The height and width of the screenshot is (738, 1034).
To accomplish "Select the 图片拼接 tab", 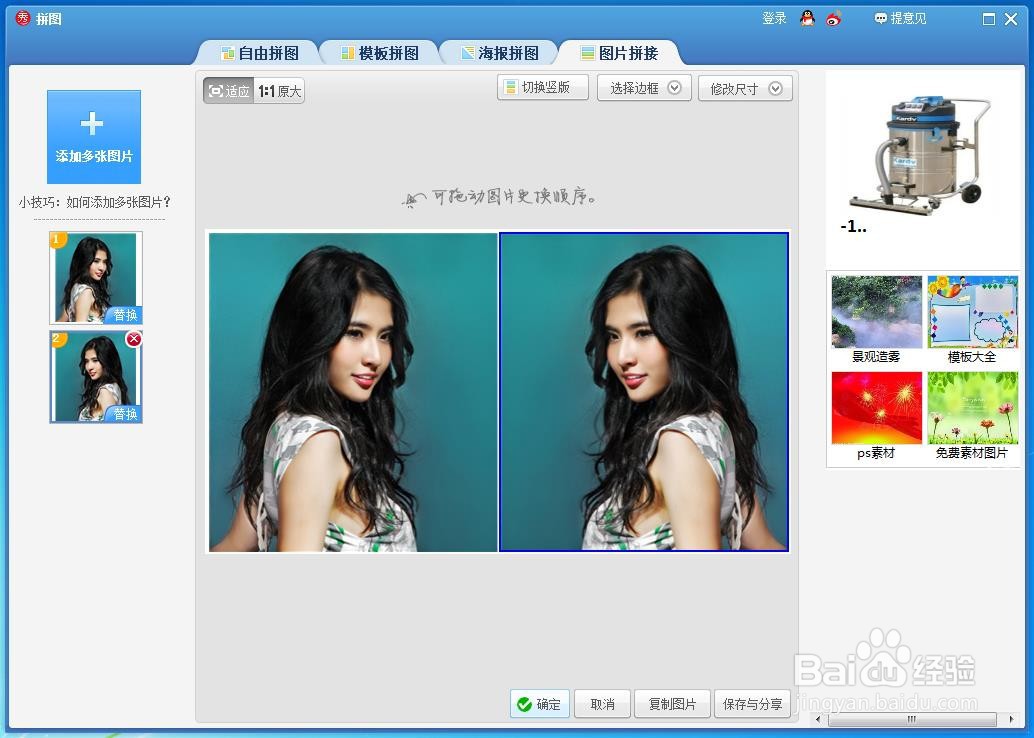I will tap(620, 53).
